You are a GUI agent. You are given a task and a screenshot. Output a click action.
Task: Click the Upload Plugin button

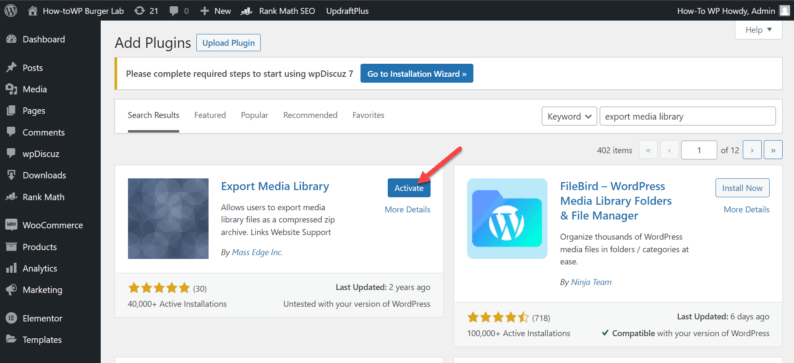228,43
